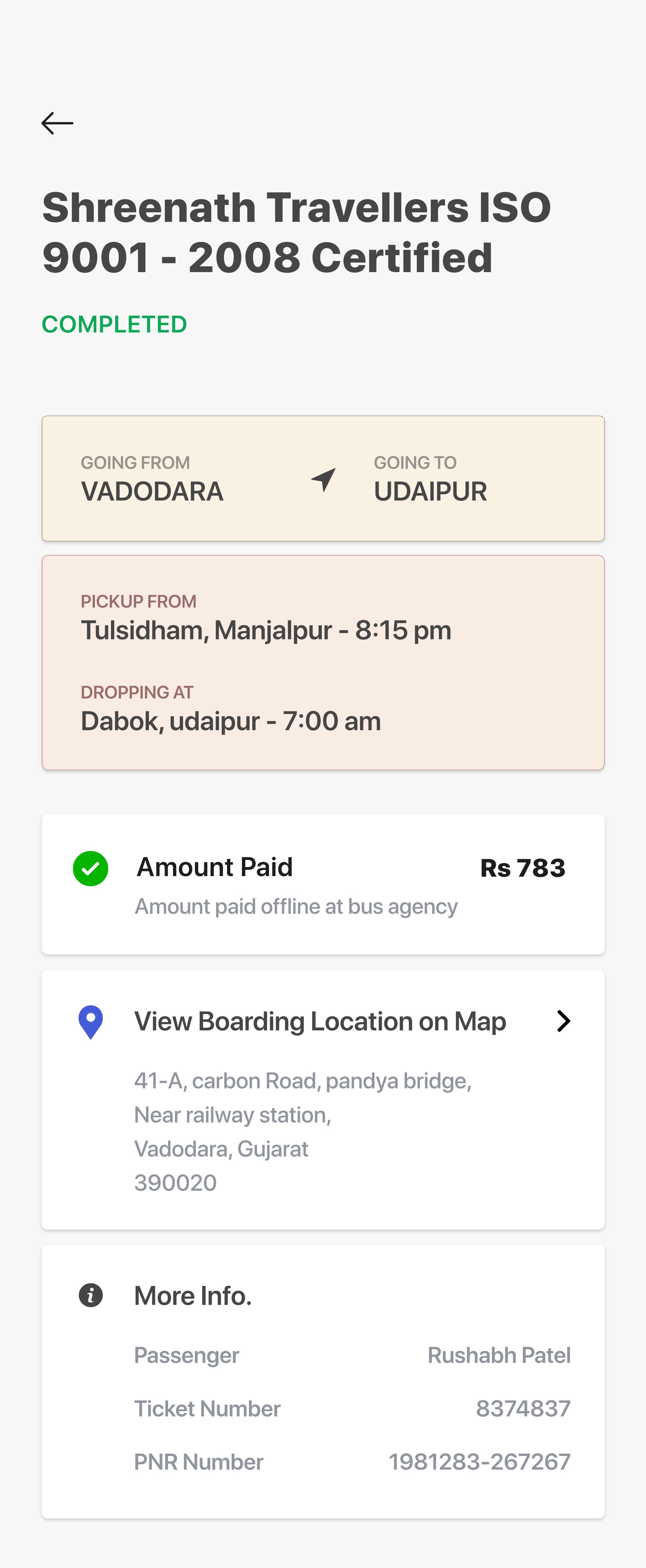Select dropping at Dabok, udaipur entry

(x=231, y=721)
